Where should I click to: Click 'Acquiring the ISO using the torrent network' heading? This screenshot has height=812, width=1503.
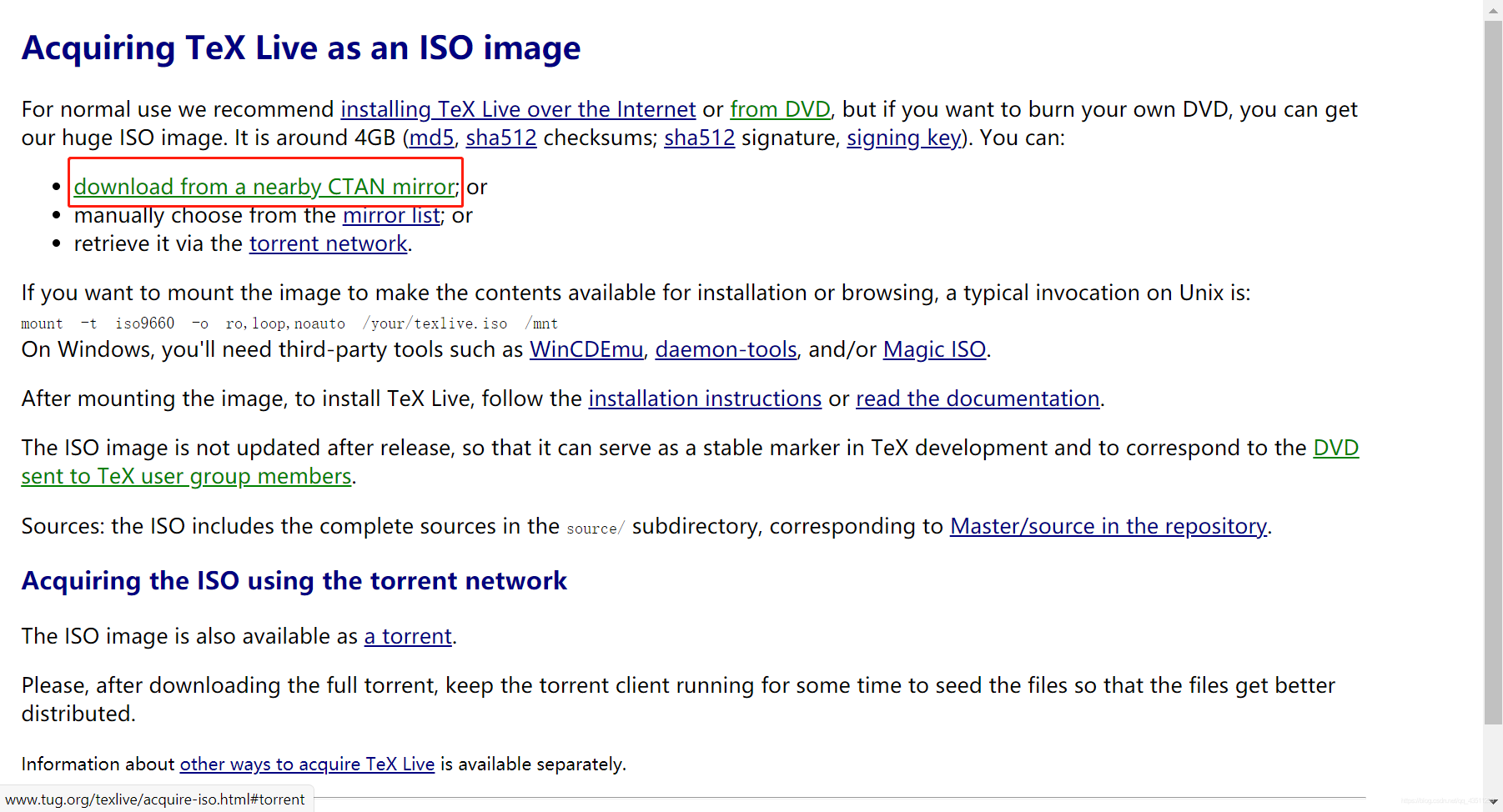[x=294, y=581]
